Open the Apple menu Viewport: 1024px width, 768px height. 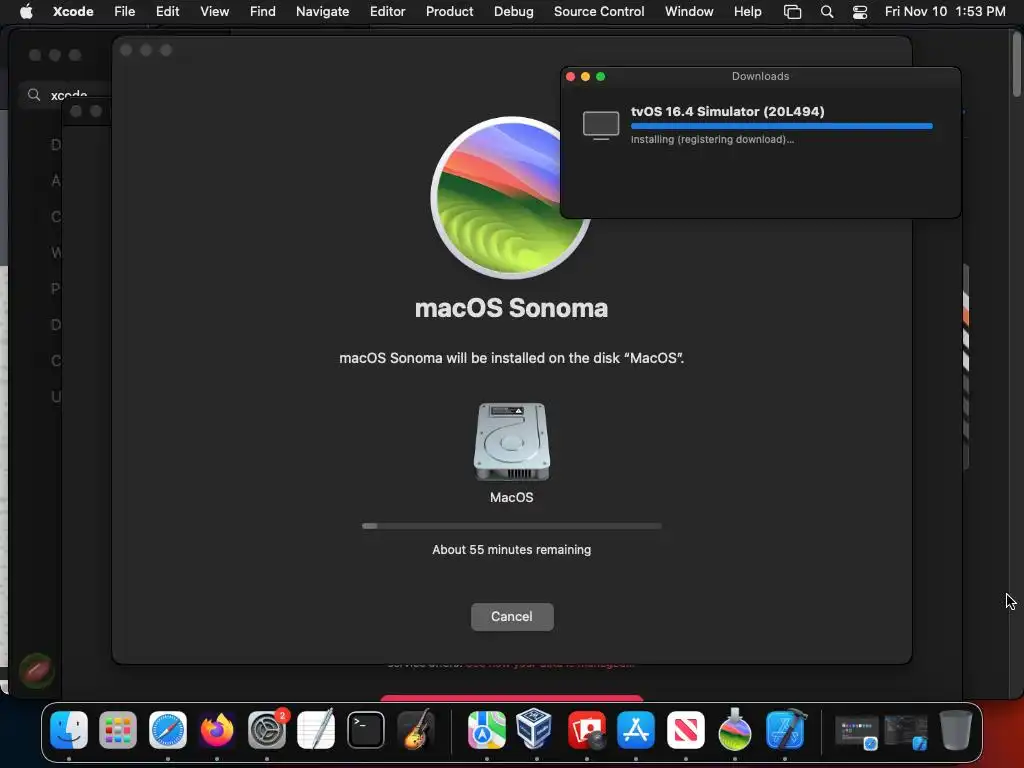26,11
